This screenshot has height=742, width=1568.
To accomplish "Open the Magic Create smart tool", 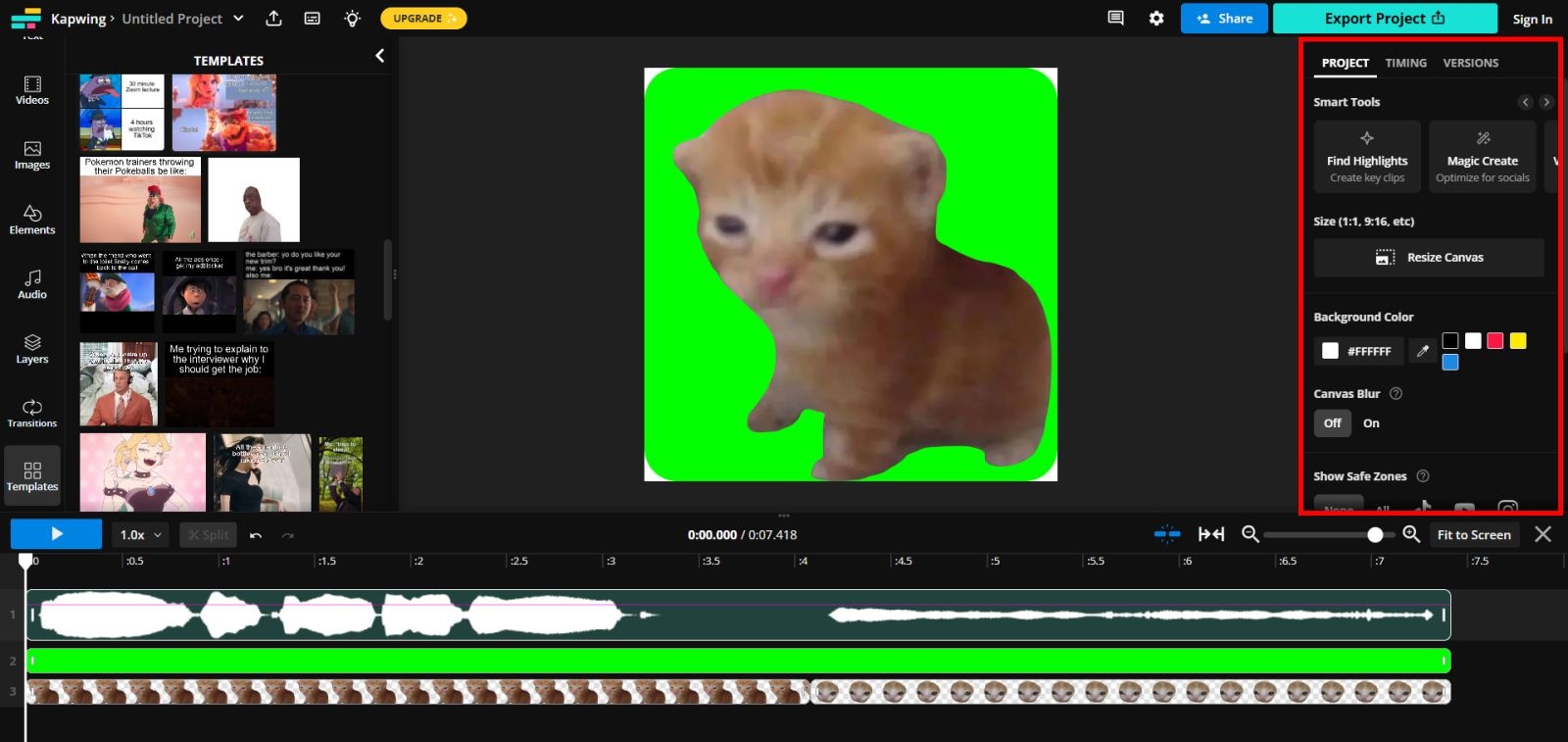I will [1483, 157].
